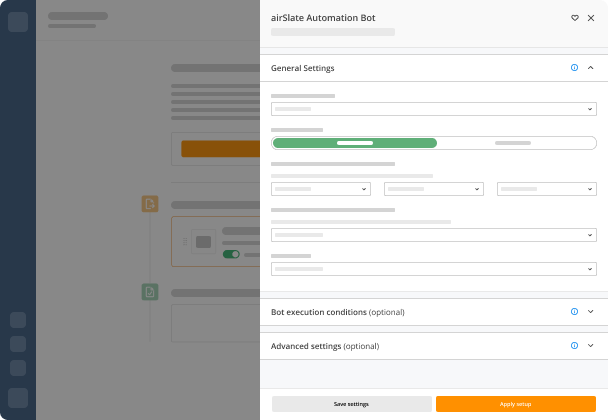
Task: Click the bottom-most sidebar tile
Action: point(18,398)
